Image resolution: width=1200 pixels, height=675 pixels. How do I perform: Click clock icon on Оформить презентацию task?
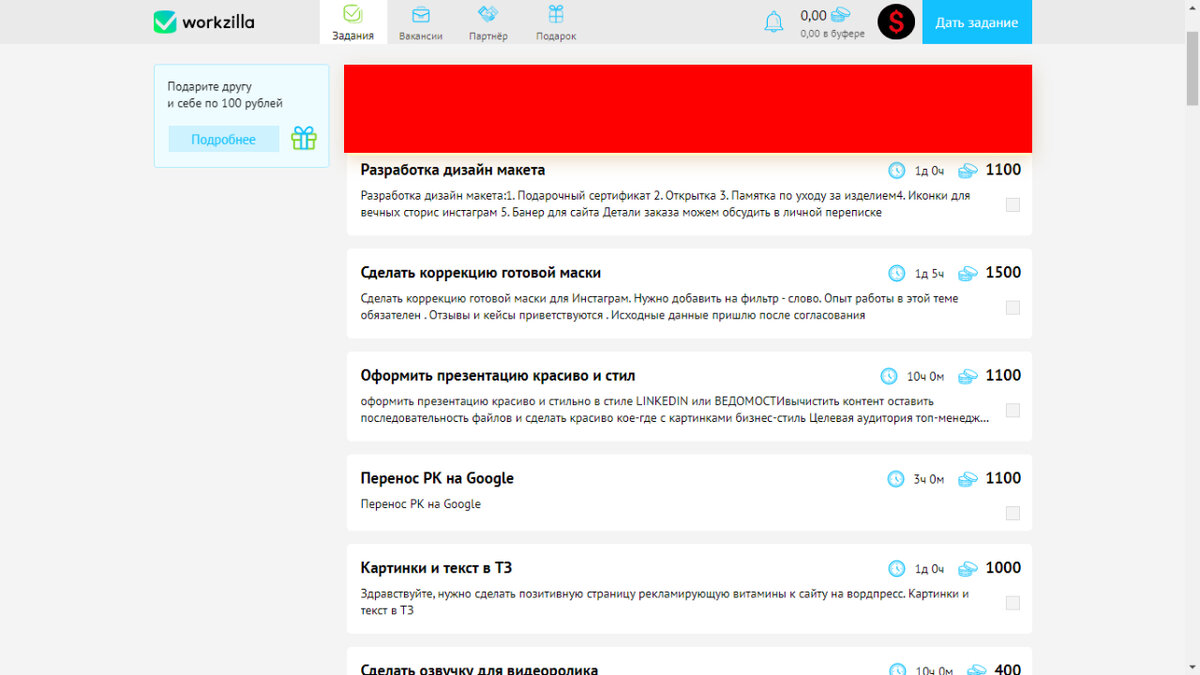(x=889, y=376)
